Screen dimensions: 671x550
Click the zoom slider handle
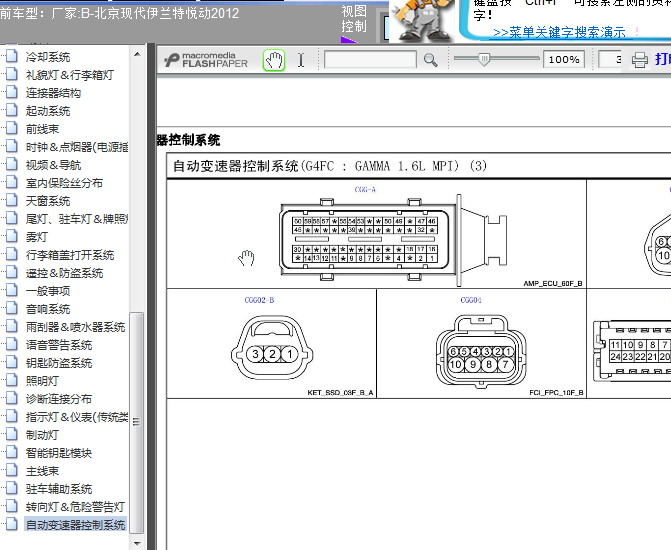tap(484, 59)
